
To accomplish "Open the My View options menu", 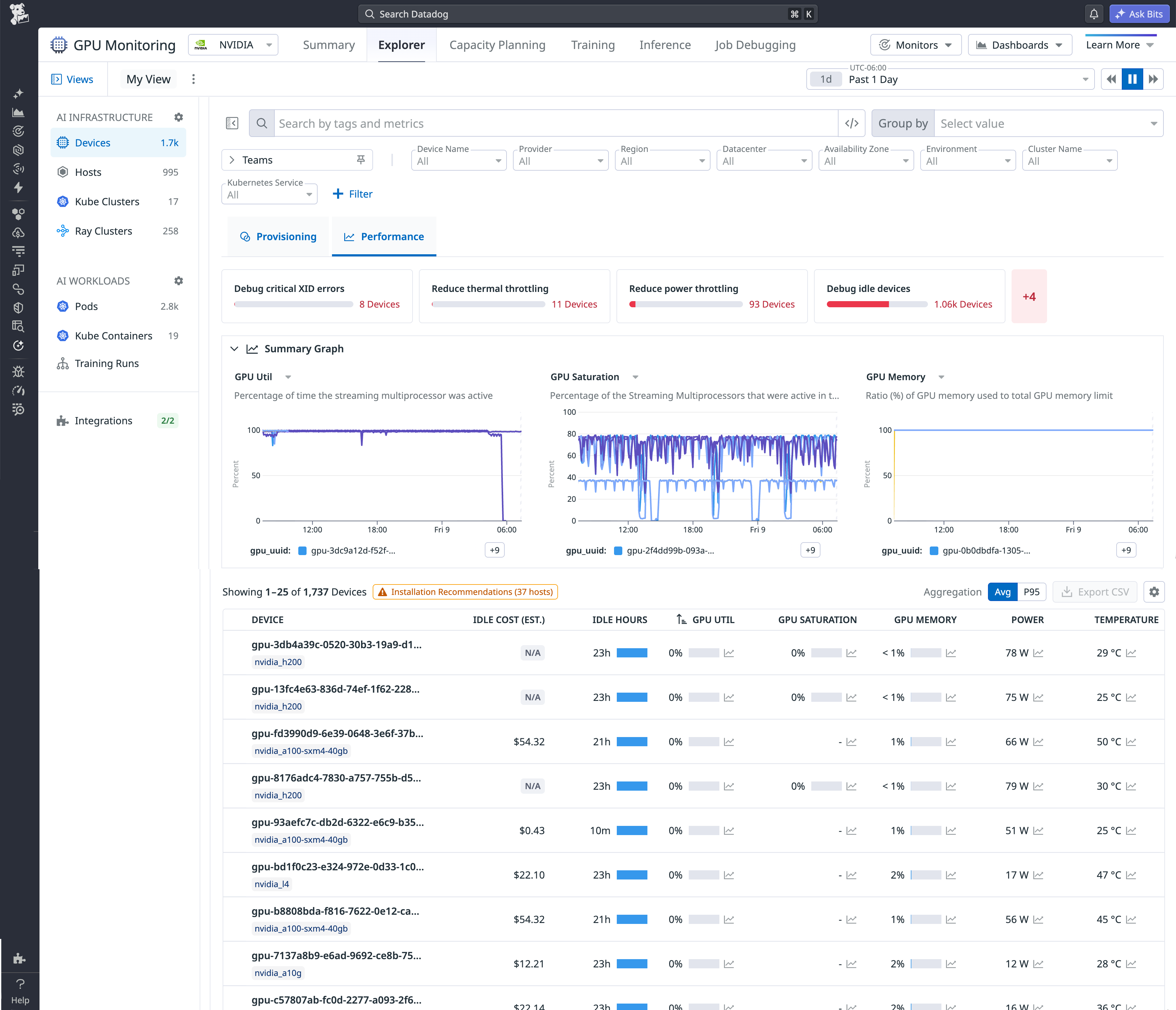I will point(194,79).
